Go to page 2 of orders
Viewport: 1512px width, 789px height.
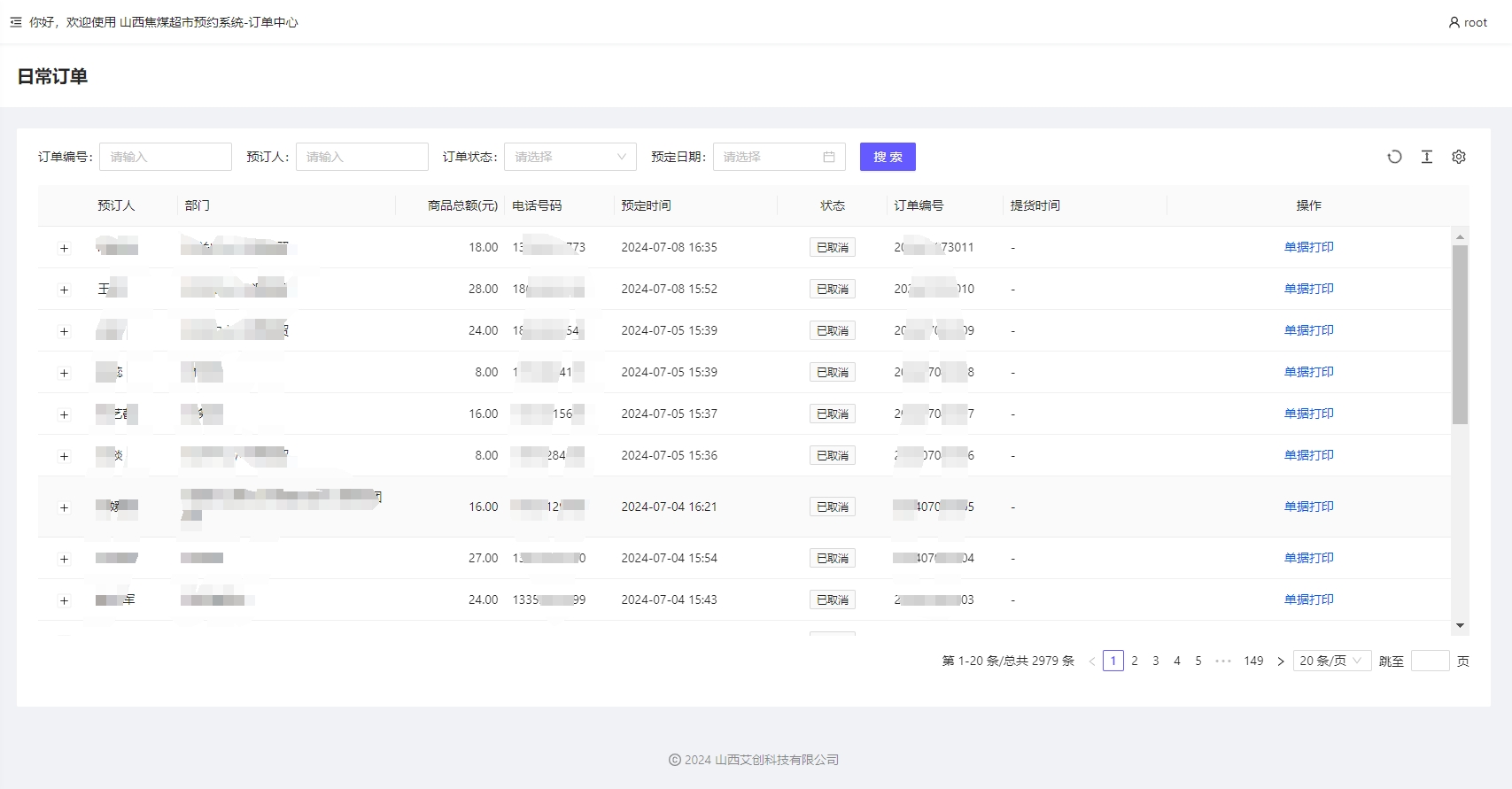pyautogui.click(x=1135, y=661)
